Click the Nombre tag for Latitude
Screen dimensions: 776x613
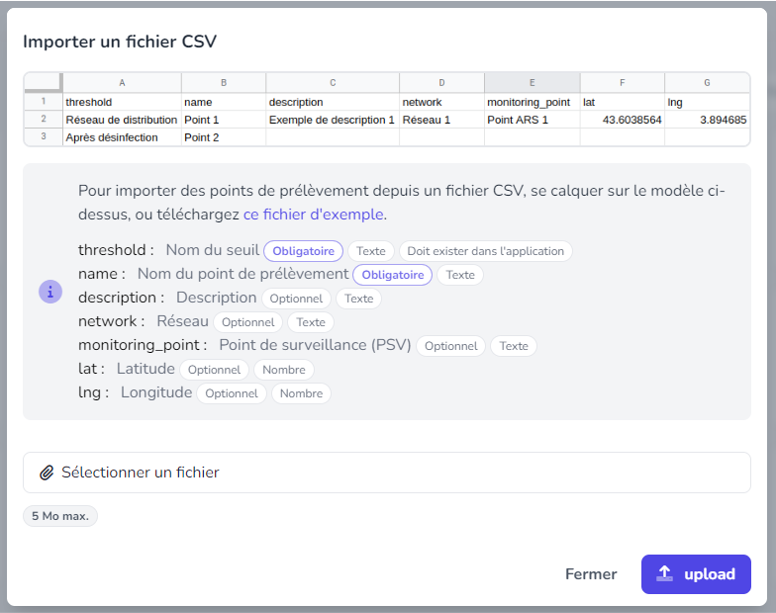(284, 370)
